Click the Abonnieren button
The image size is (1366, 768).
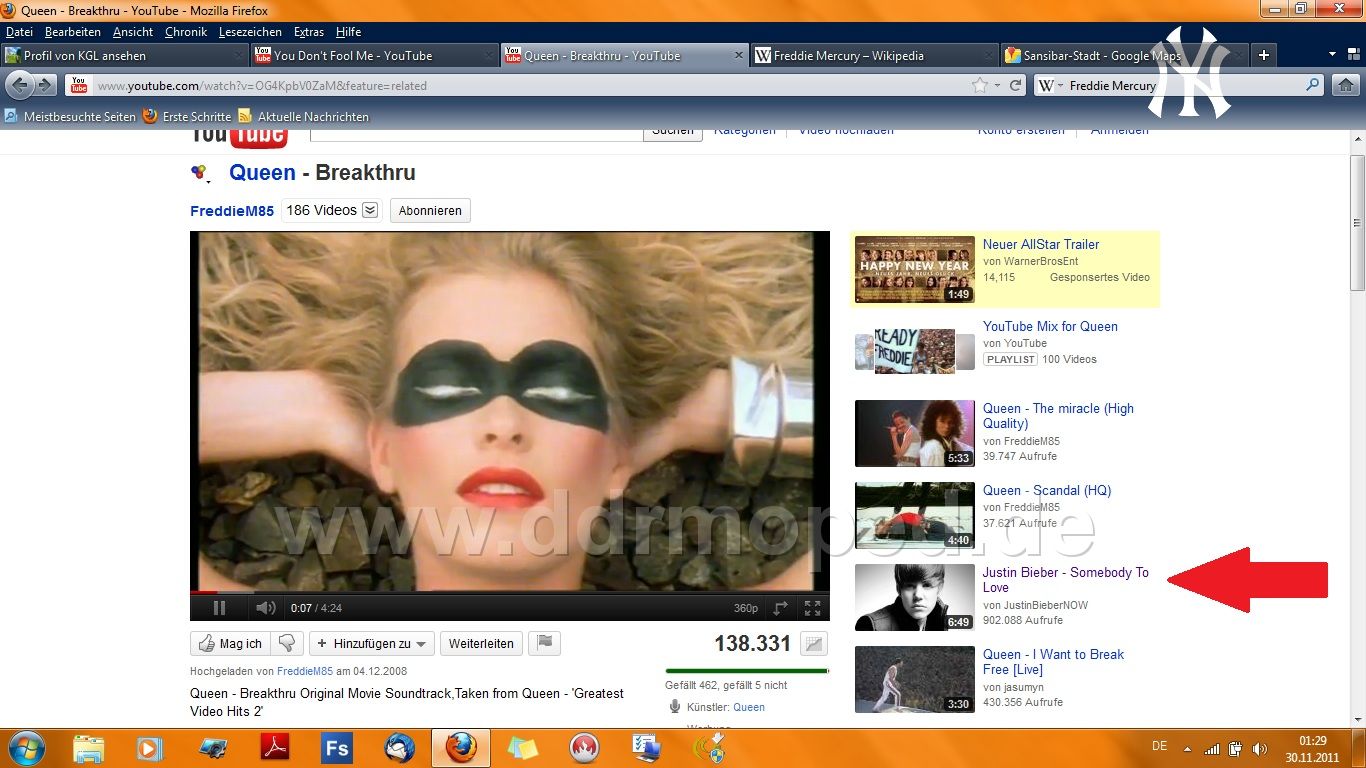coord(430,211)
